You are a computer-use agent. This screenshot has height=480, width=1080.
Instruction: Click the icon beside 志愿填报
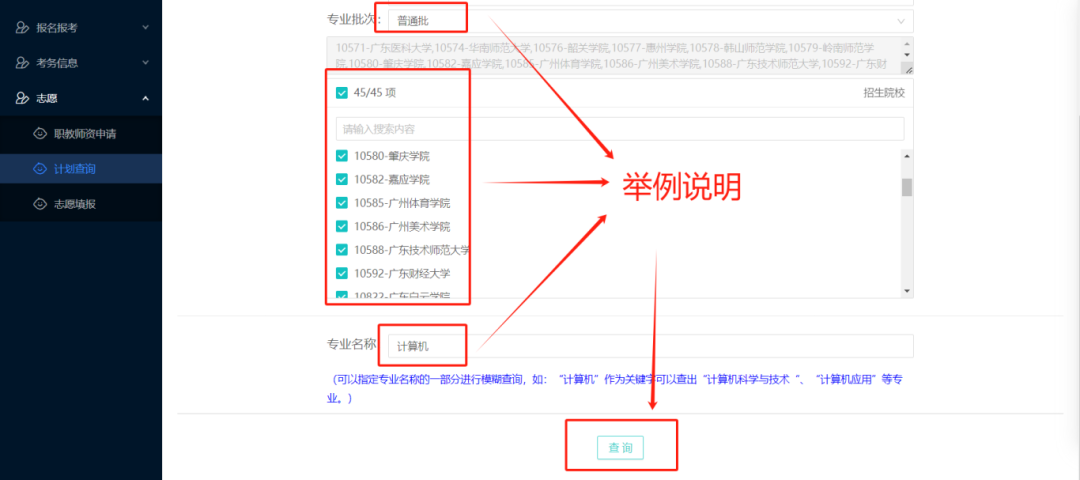coord(40,204)
